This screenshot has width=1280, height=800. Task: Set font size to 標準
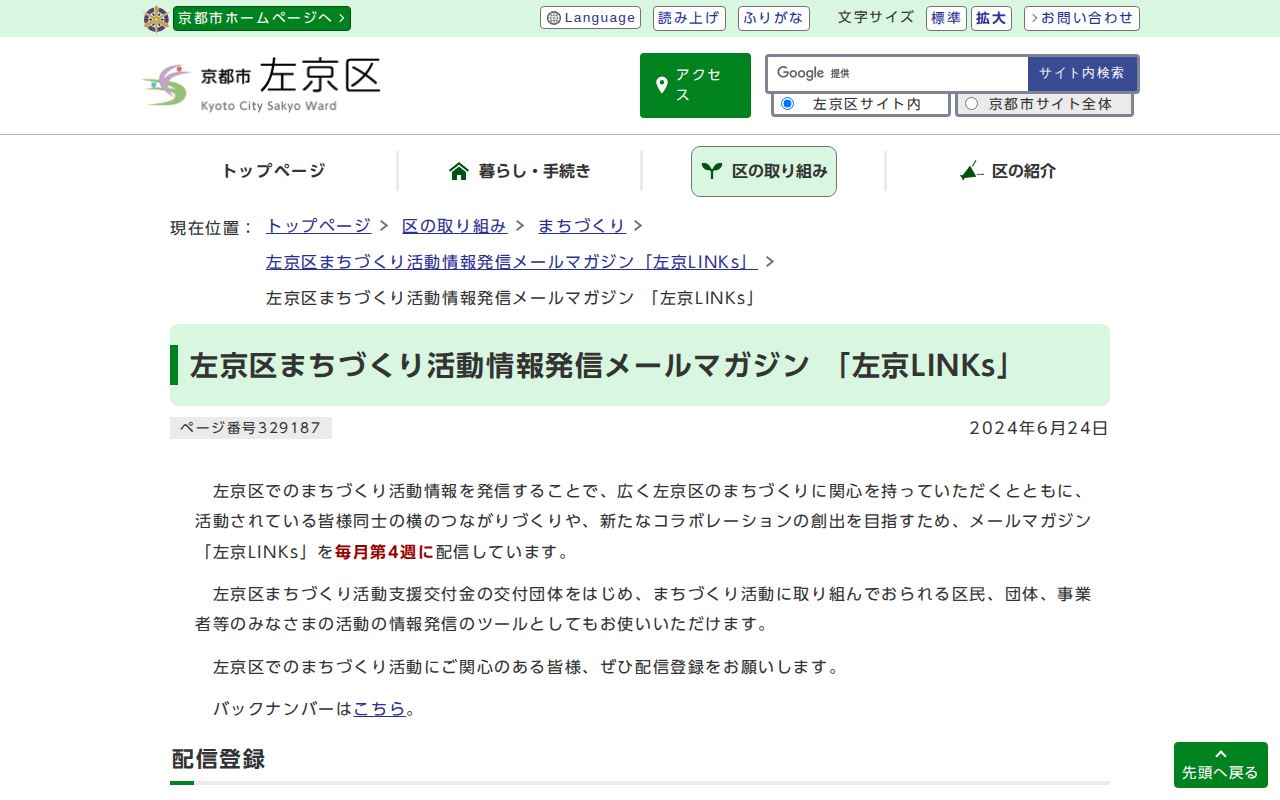946,18
